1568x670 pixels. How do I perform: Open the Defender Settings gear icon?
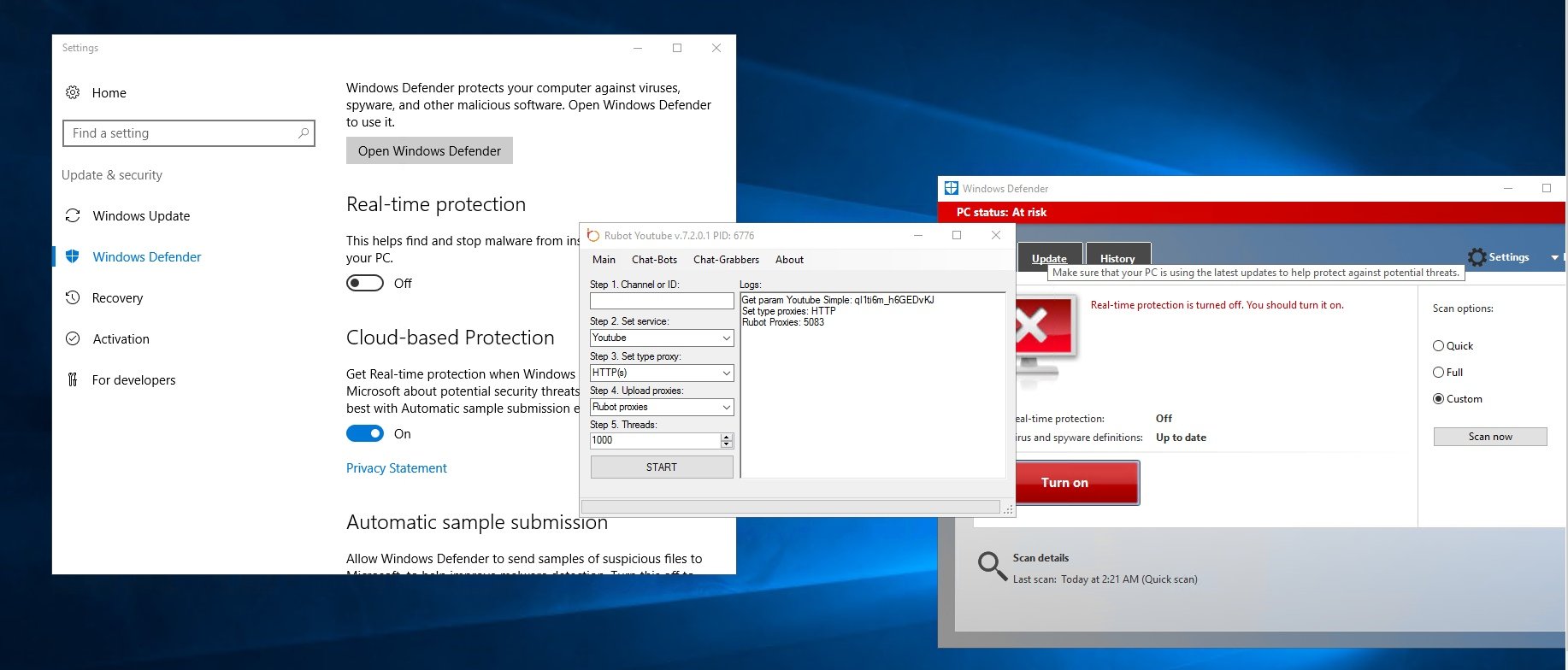1477,257
